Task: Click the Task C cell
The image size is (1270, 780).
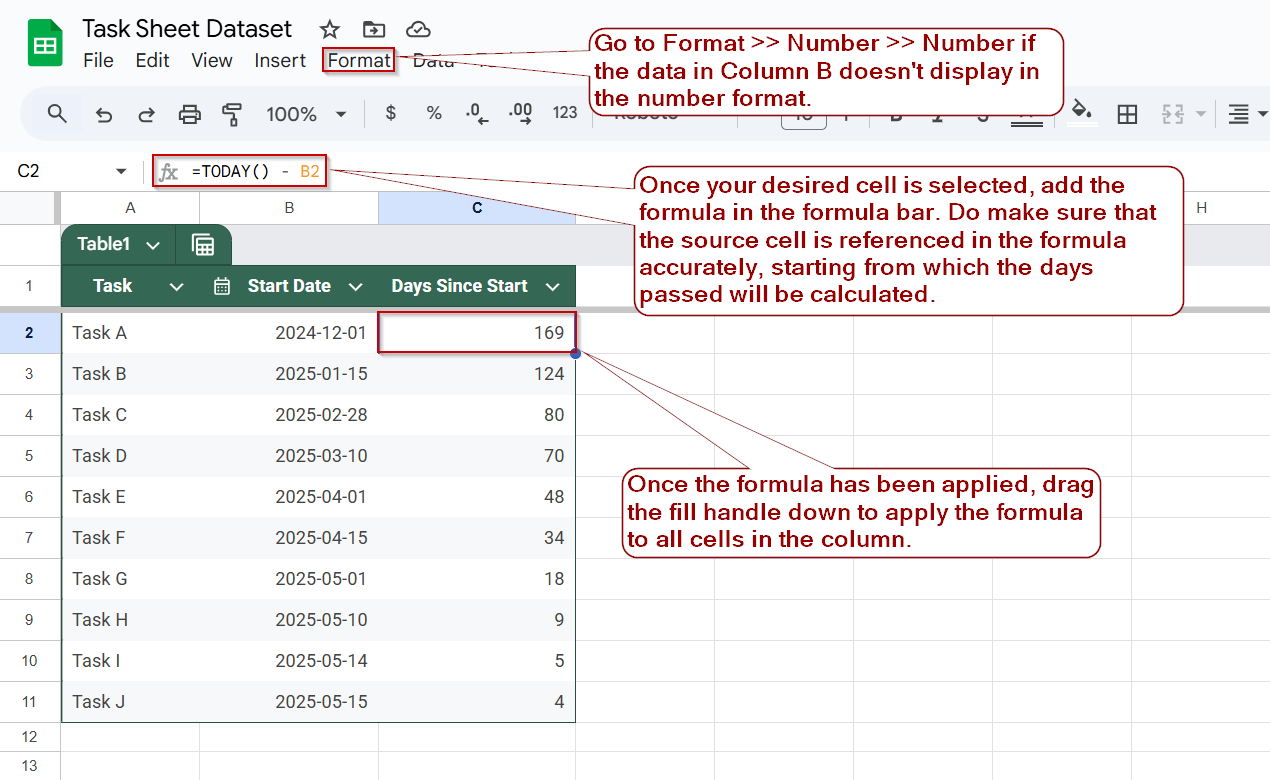Action: [x=130, y=415]
